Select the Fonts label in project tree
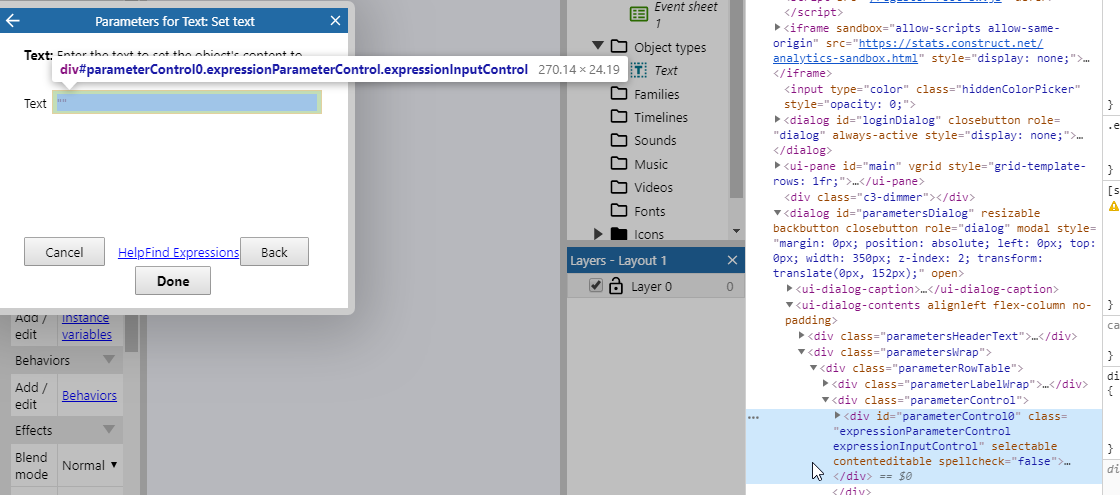 click(649, 211)
